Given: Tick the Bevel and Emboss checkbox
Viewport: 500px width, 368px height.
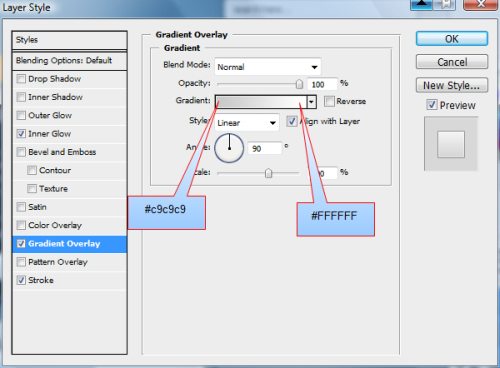Looking at the screenshot, I should [x=21, y=152].
